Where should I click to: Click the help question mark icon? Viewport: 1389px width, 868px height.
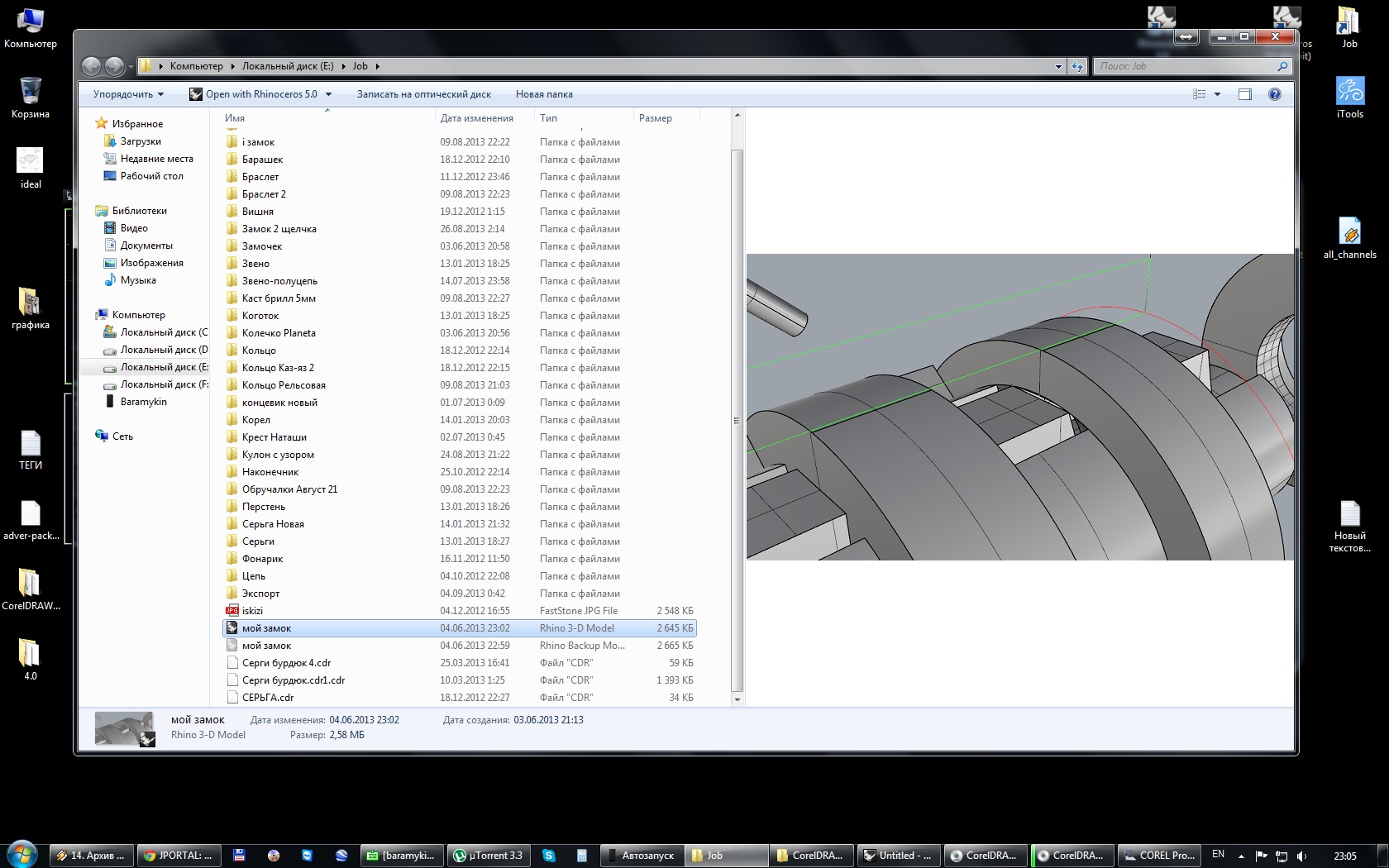tap(1274, 94)
